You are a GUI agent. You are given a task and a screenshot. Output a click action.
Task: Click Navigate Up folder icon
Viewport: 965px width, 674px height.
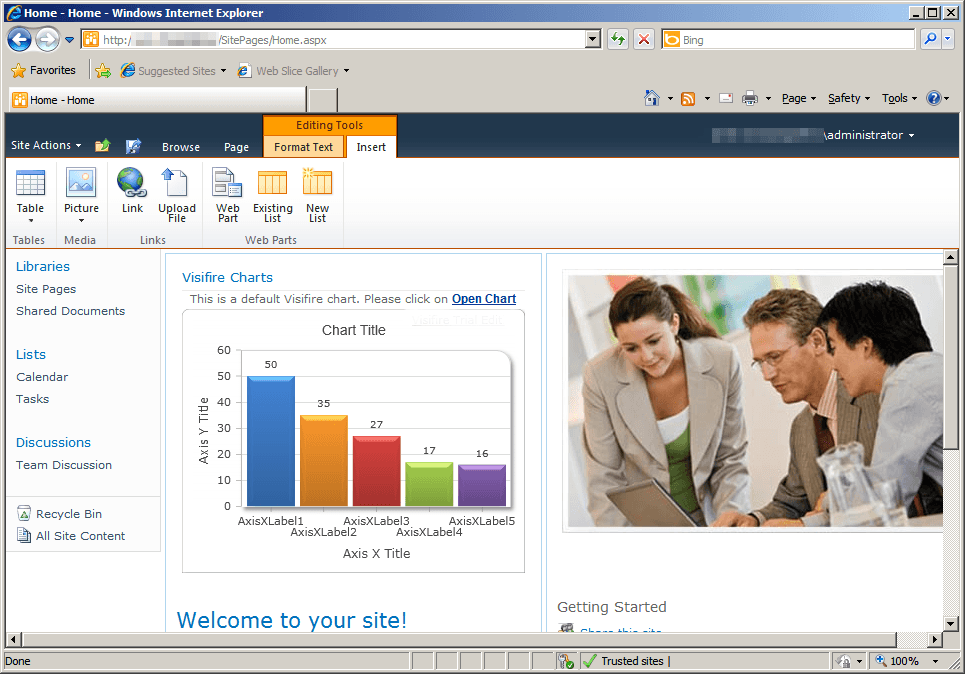click(x=102, y=146)
